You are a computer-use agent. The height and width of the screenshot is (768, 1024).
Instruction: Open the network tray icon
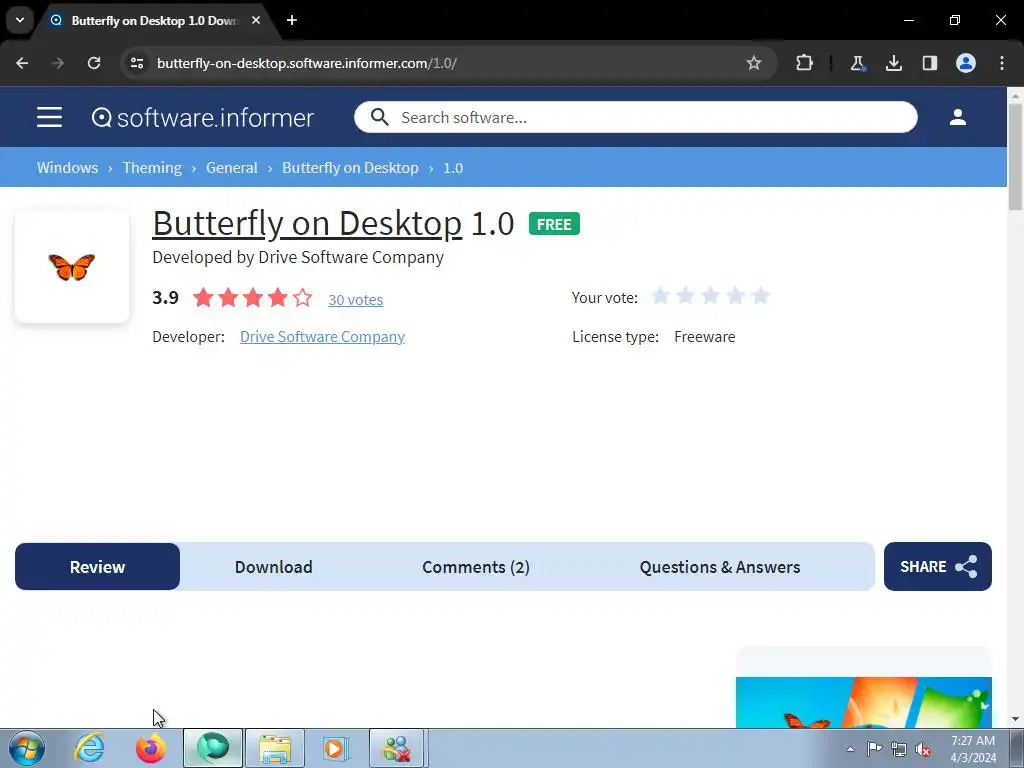click(899, 749)
